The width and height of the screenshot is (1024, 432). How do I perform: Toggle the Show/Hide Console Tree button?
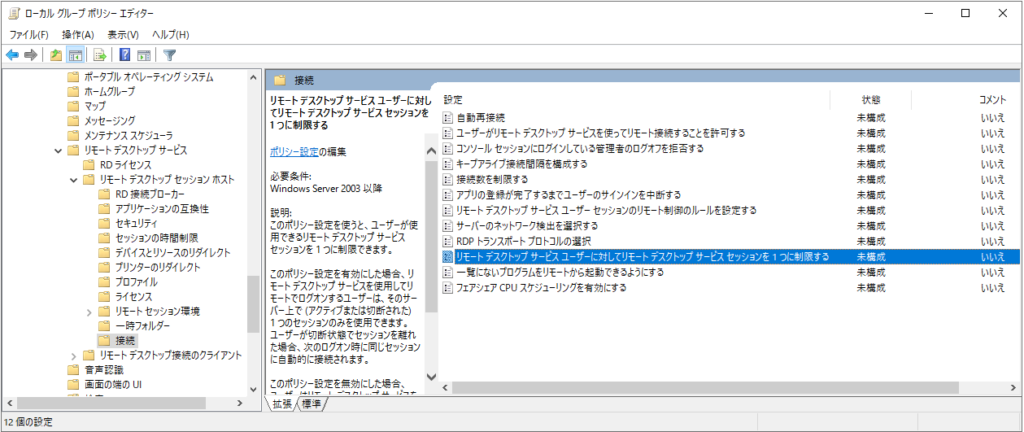[x=75, y=55]
